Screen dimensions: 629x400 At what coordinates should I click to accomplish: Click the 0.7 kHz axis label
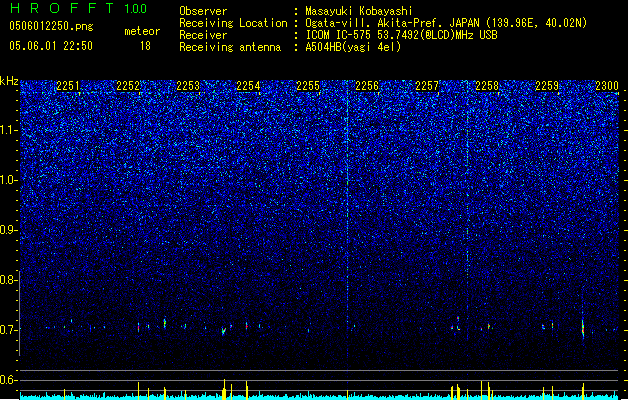pos(9,330)
